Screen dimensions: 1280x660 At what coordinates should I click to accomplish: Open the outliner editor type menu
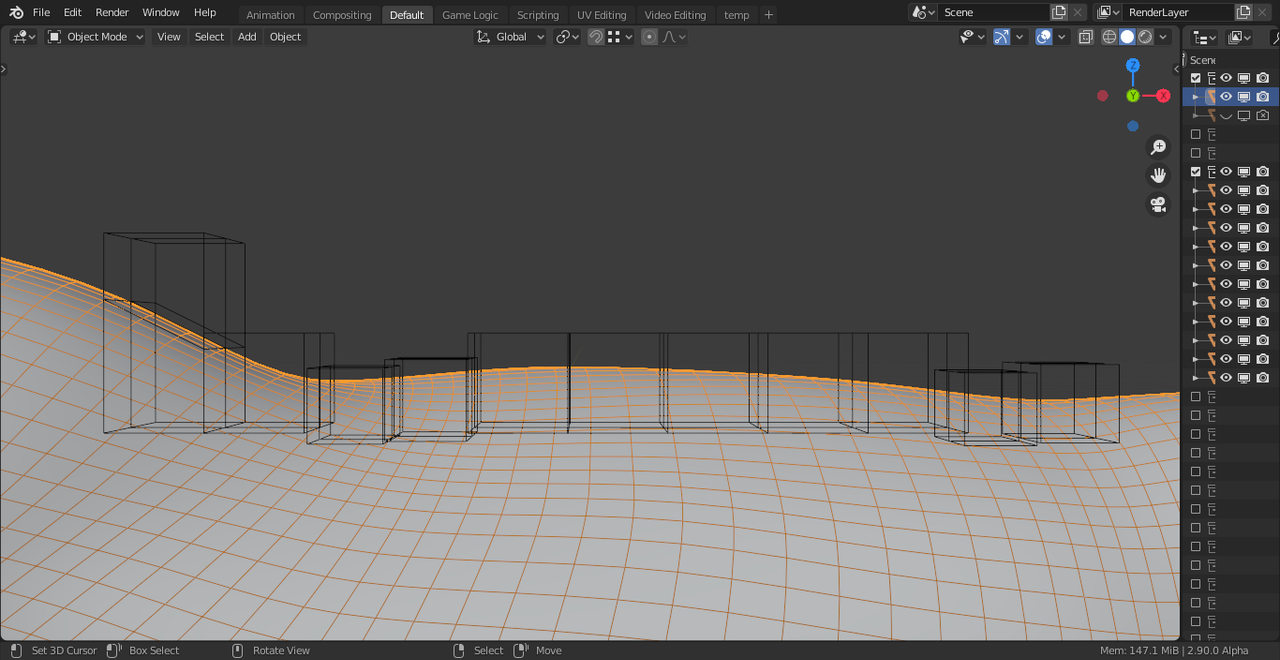pos(1204,37)
